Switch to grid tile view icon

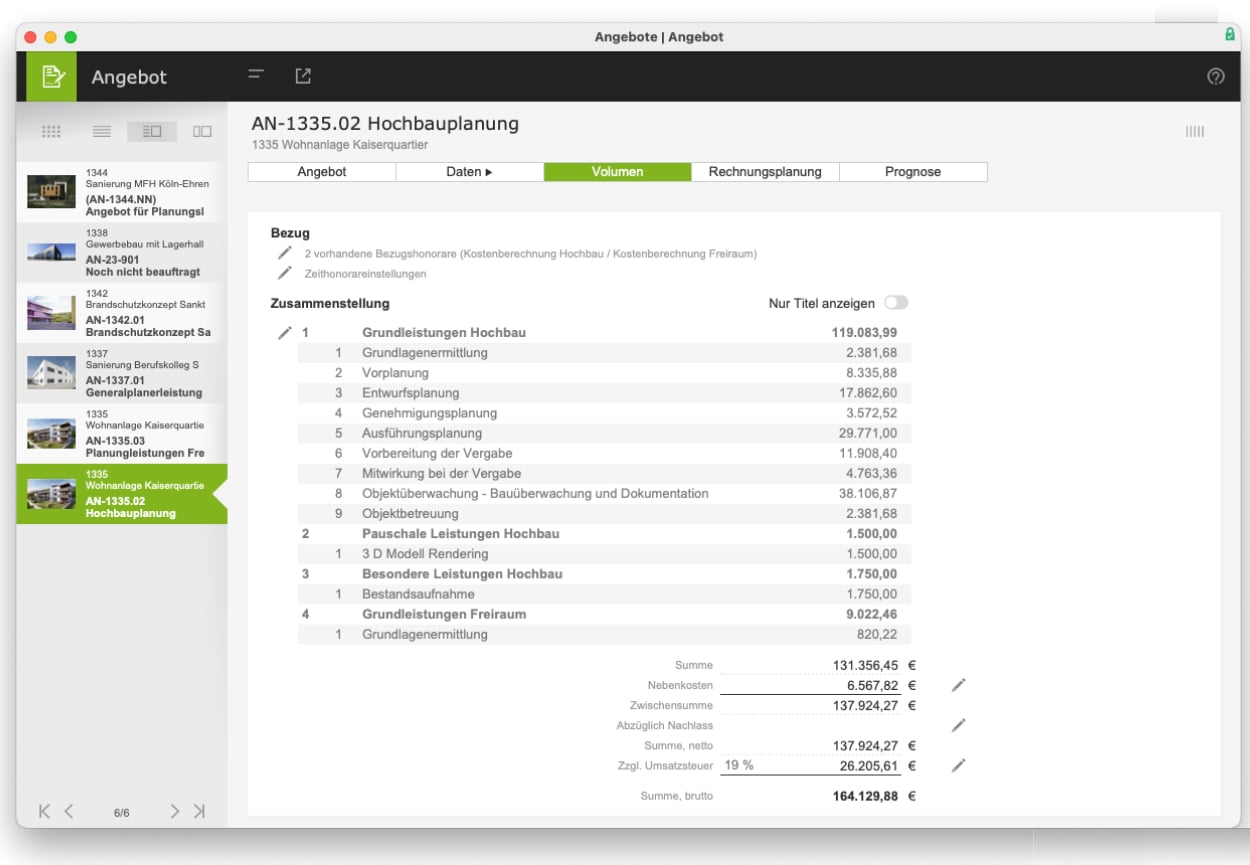tap(51, 131)
